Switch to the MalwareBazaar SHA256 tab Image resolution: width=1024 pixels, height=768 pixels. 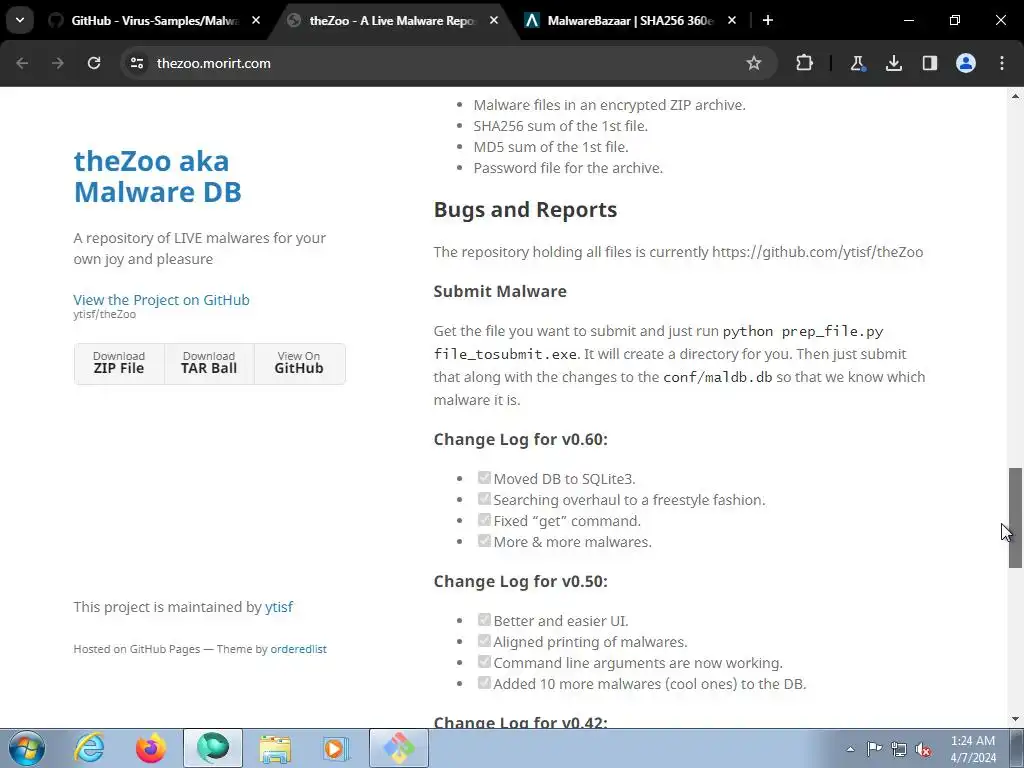tap(630, 20)
